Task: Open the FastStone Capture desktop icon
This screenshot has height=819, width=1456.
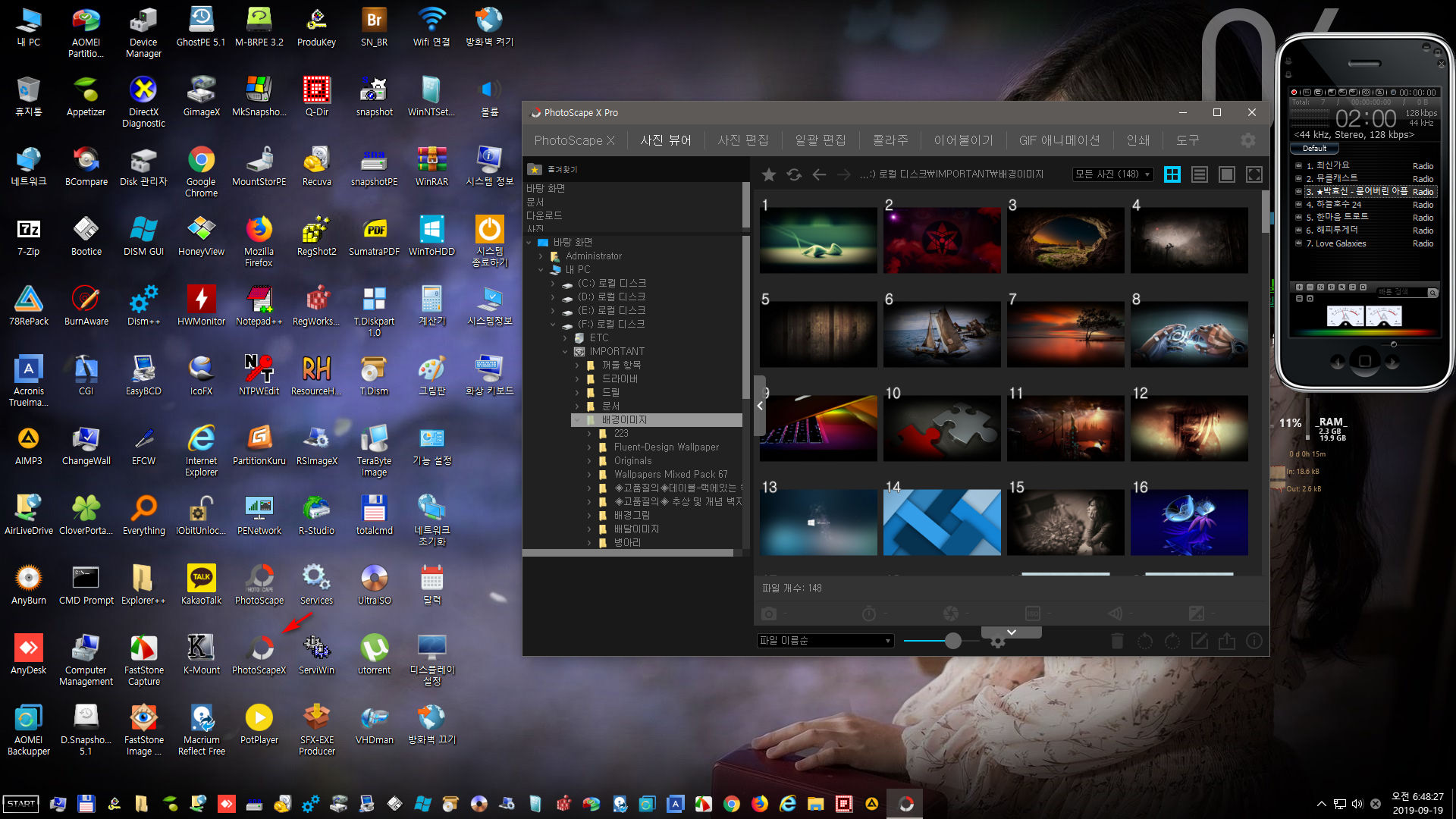Action: [143, 660]
